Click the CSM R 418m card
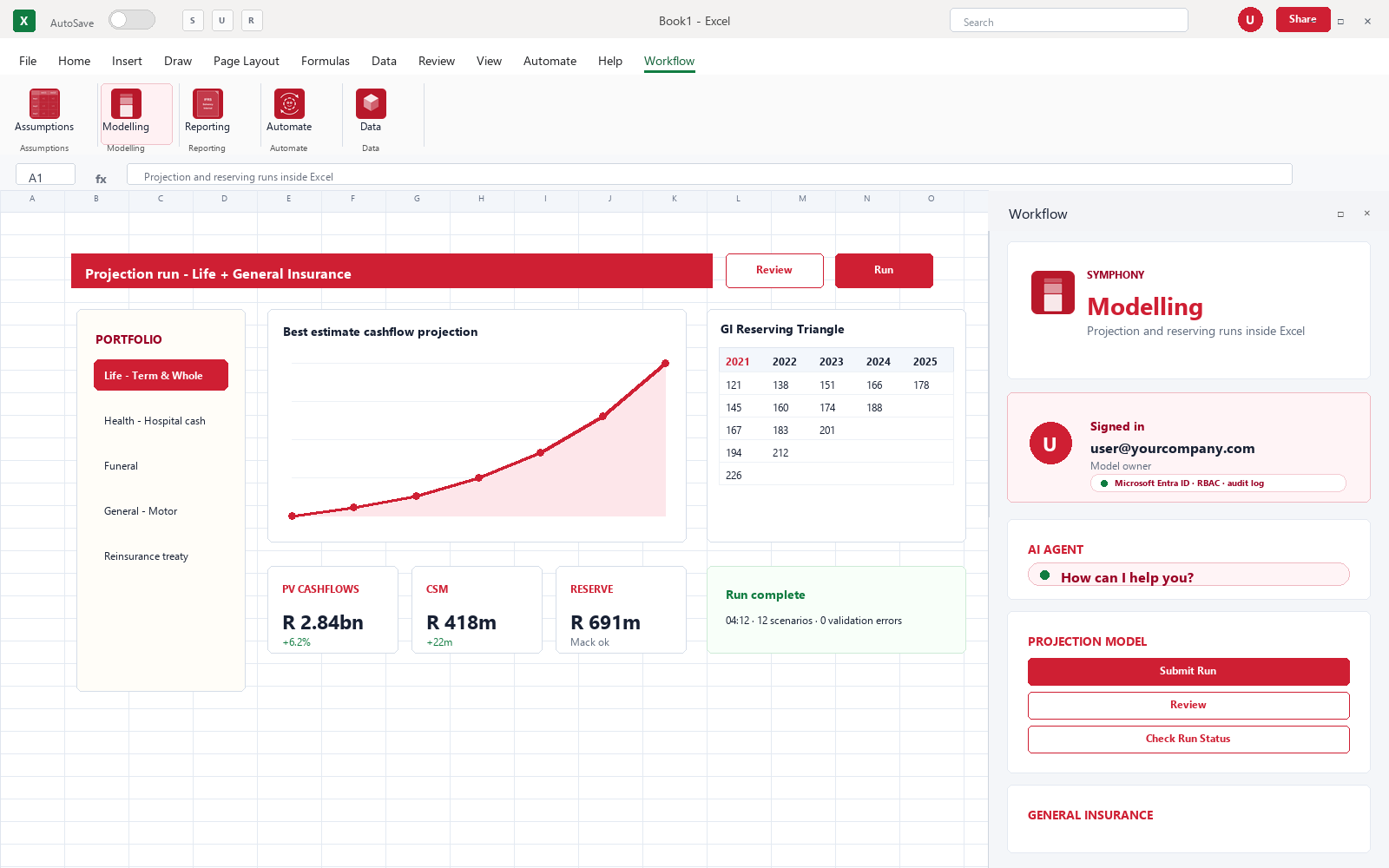Screen dimensions: 1389x868 pos(477,610)
